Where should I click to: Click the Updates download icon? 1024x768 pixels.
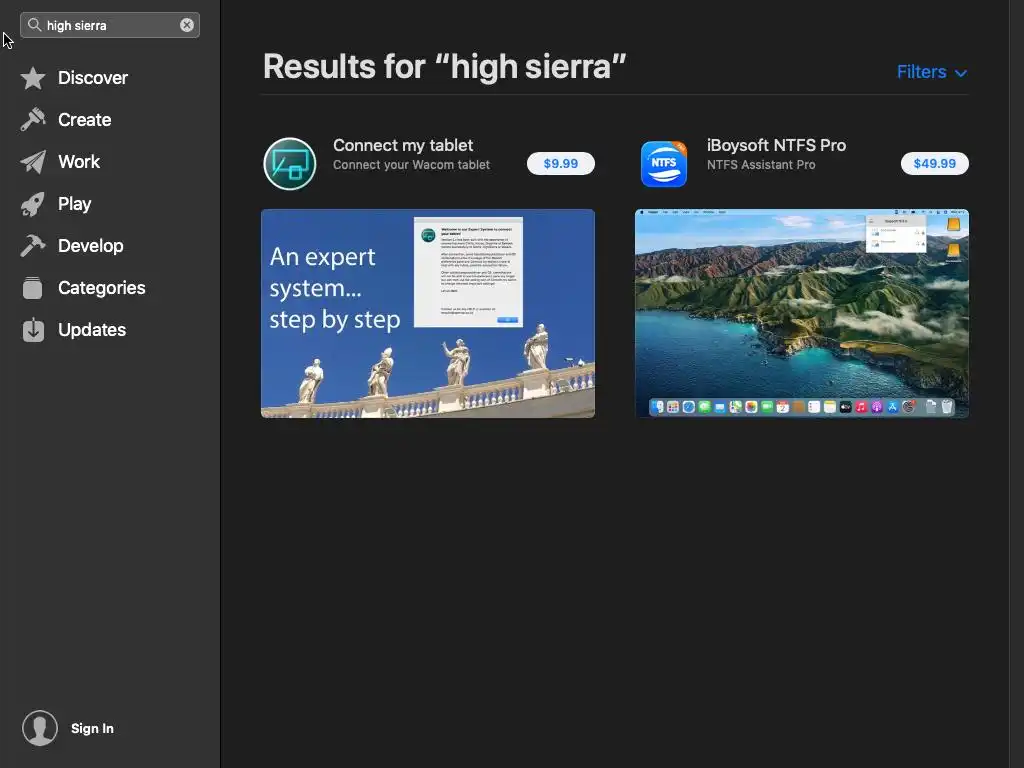click(33, 330)
